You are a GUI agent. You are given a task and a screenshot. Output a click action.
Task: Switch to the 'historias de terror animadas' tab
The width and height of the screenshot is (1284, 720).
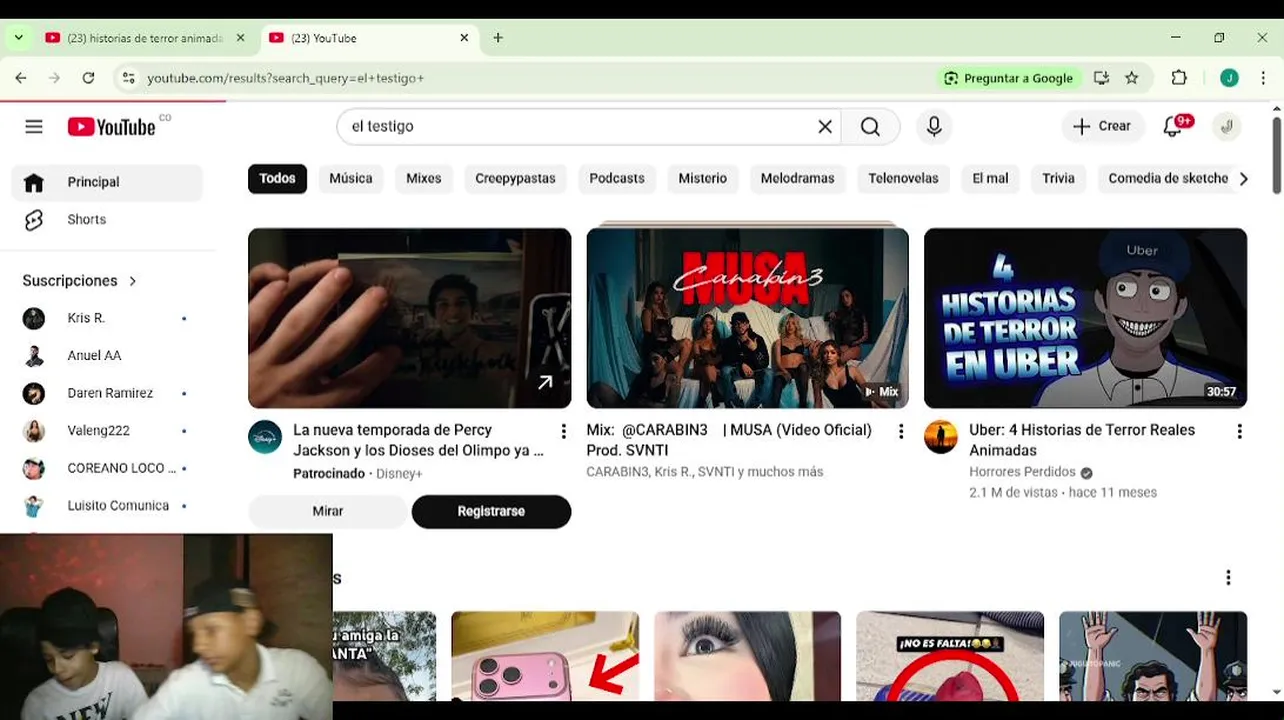(x=144, y=38)
